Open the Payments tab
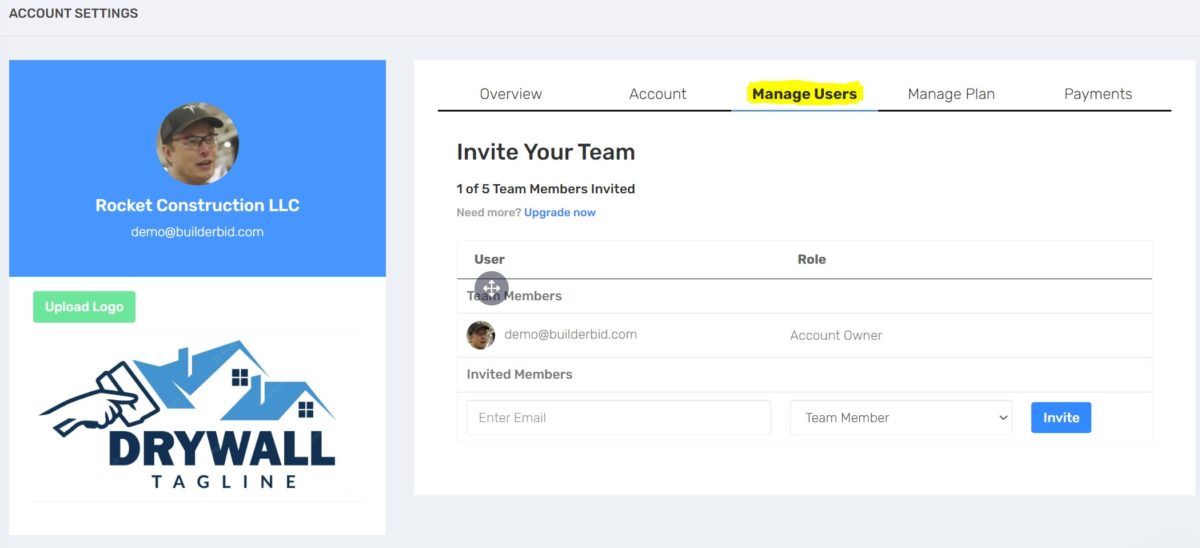The image size is (1200, 548). coord(1097,94)
